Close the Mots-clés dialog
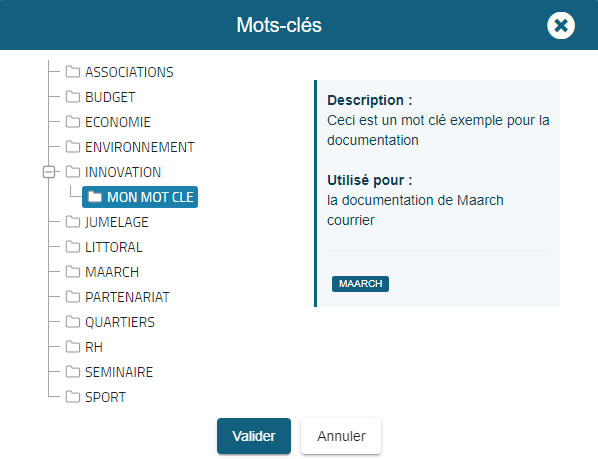 [561, 26]
